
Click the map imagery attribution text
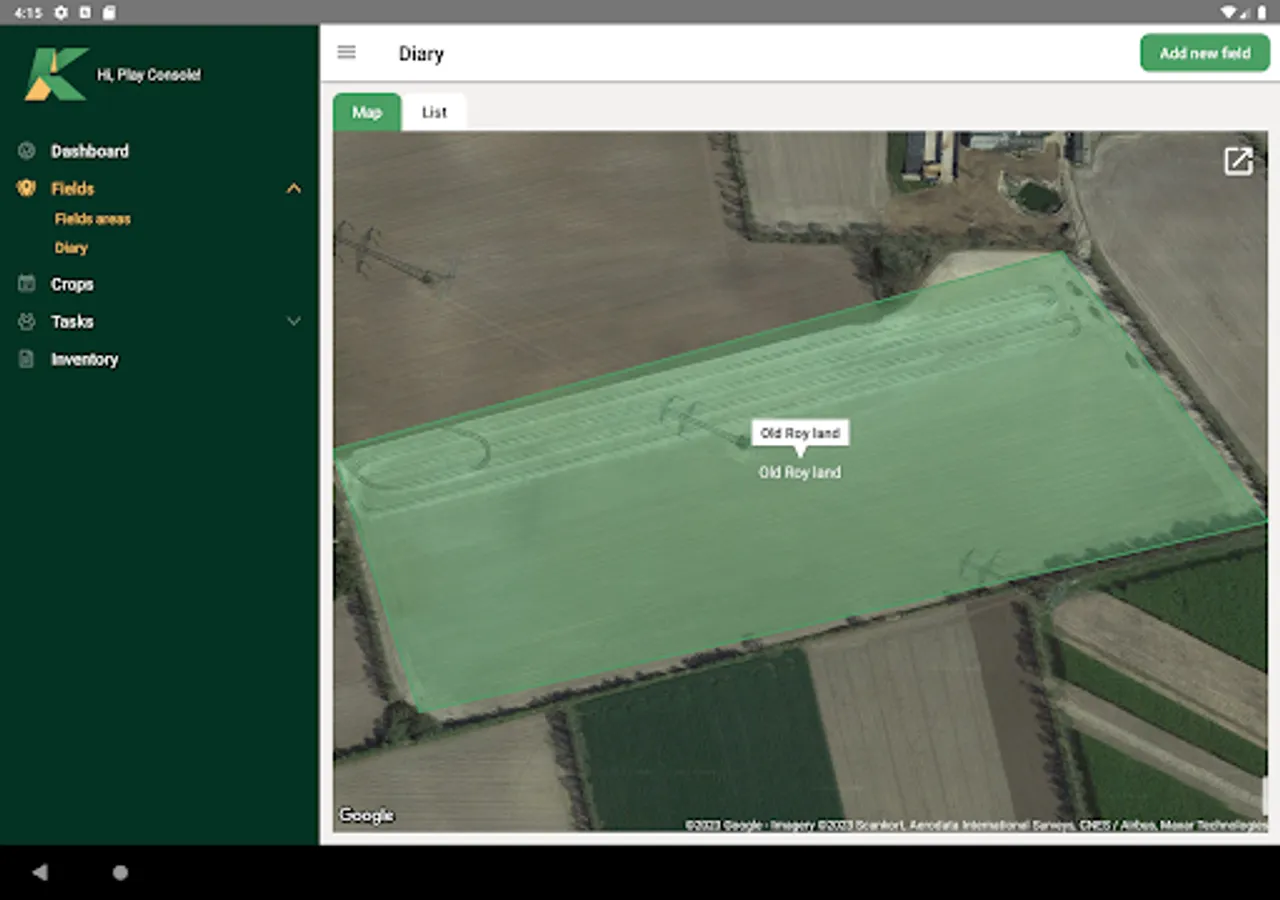[976, 825]
